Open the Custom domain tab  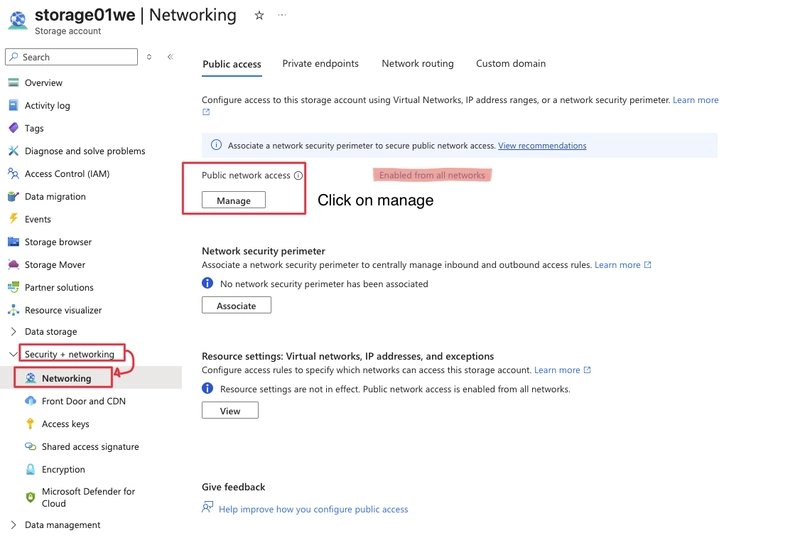click(x=511, y=64)
